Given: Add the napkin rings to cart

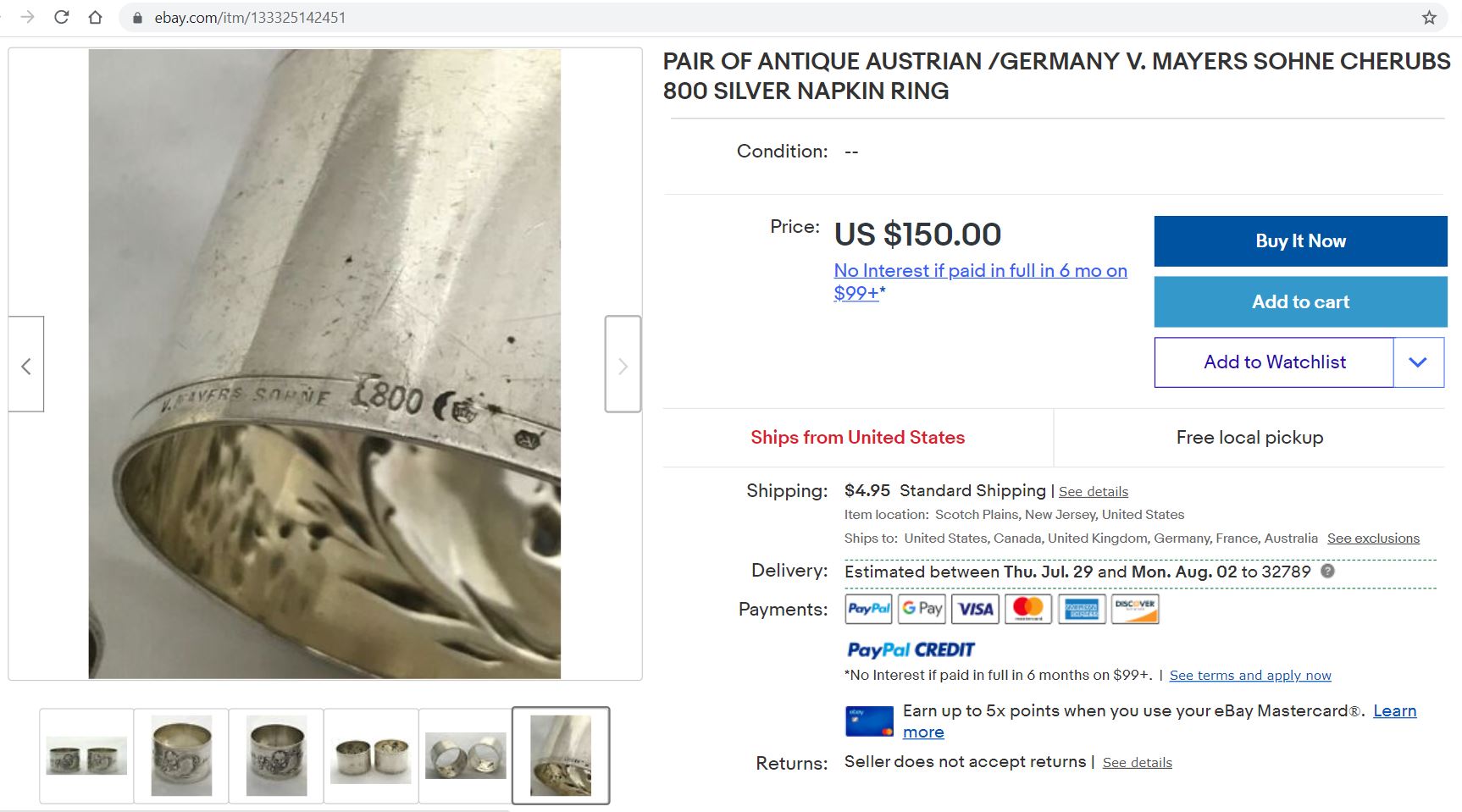Looking at the screenshot, I should (x=1300, y=302).
